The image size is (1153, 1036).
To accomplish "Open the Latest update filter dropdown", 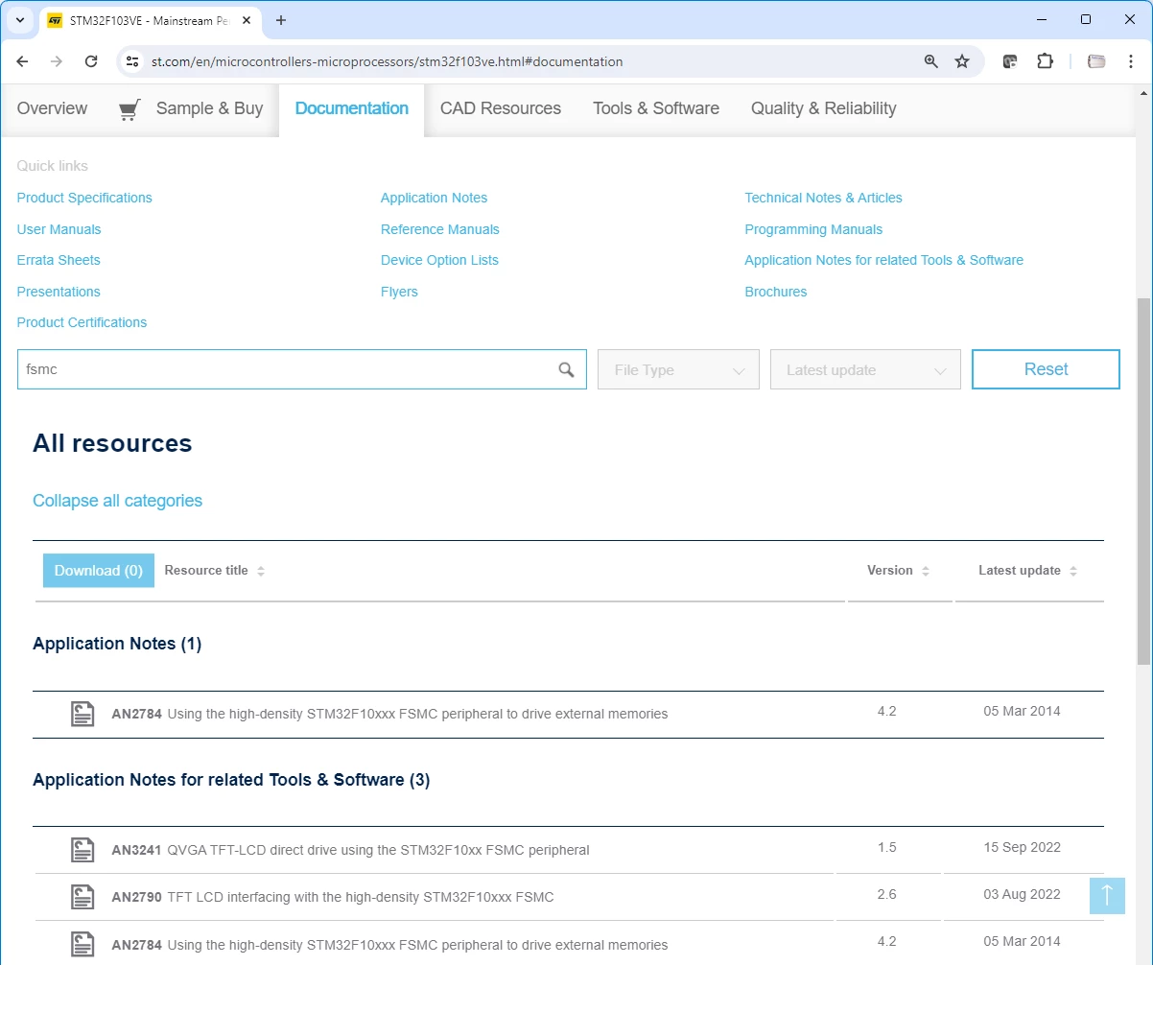I will pyautogui.click(x=865, y=369).
